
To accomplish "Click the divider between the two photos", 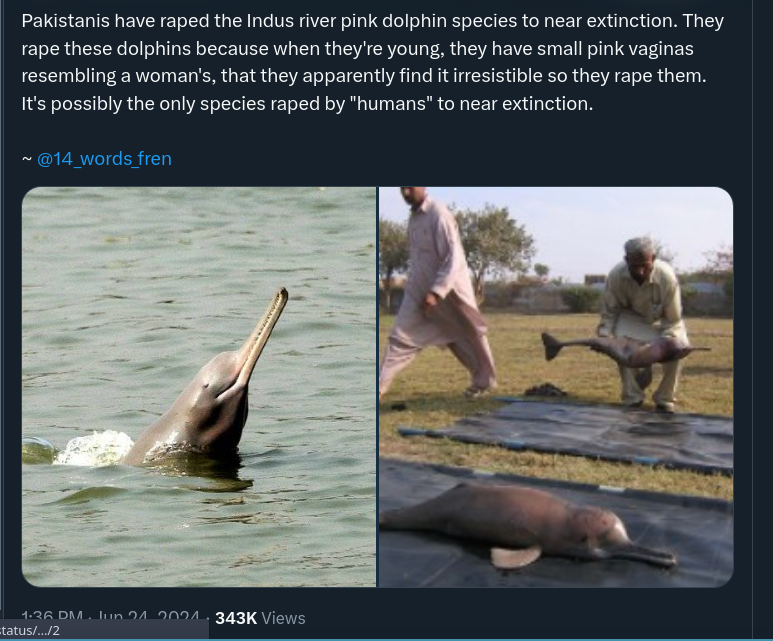I will coord(378,387).
